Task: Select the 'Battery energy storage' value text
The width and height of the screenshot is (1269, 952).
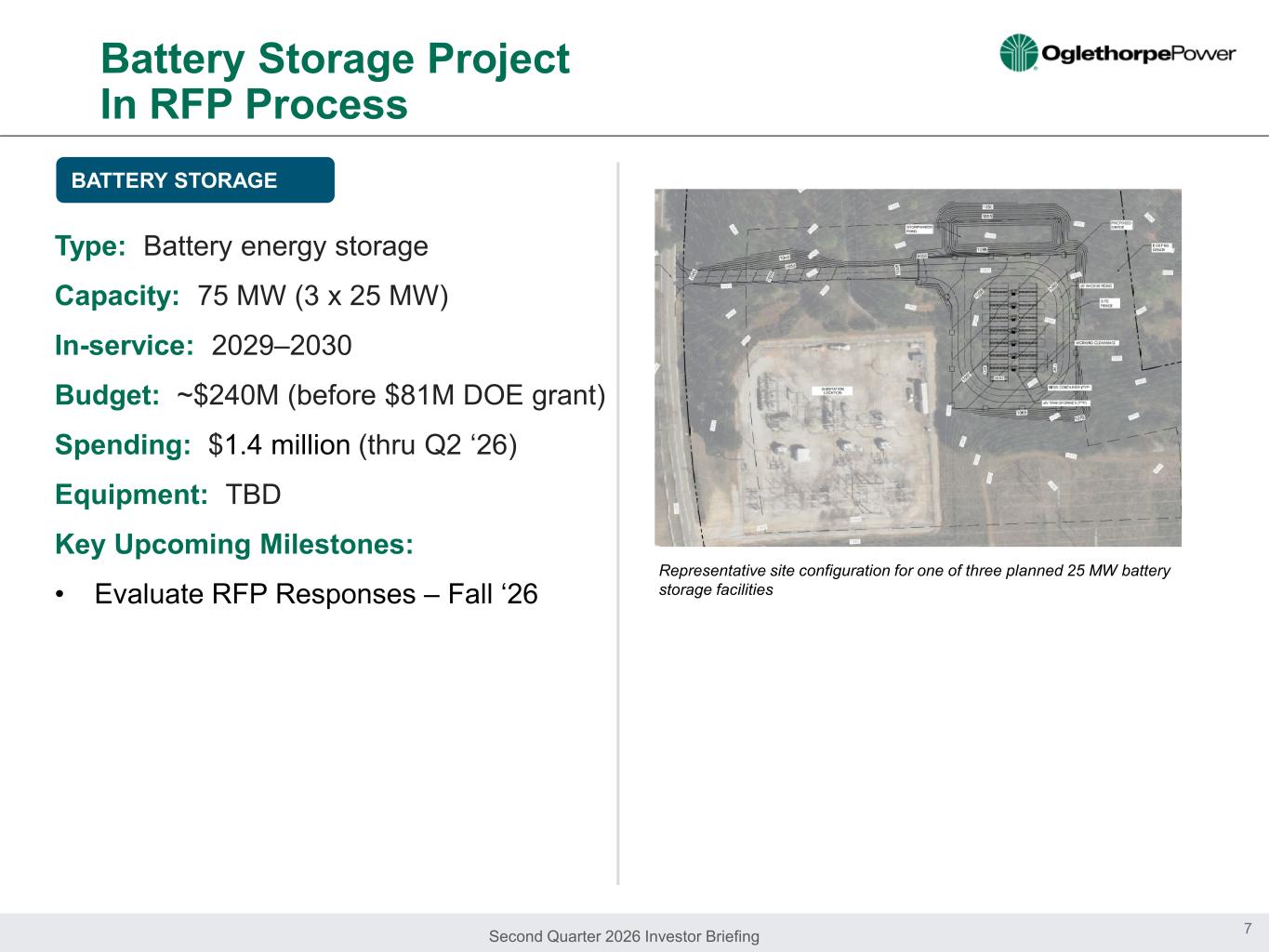Action: point(286,246)
